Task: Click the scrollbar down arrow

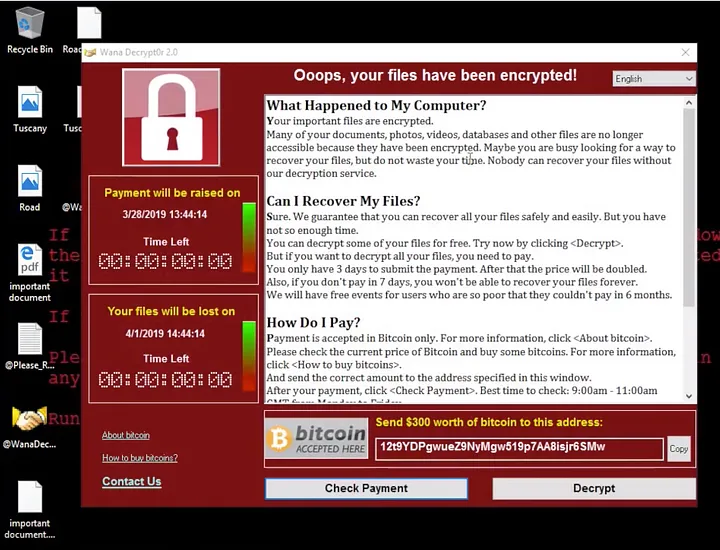Action: (x=689, y=396)
